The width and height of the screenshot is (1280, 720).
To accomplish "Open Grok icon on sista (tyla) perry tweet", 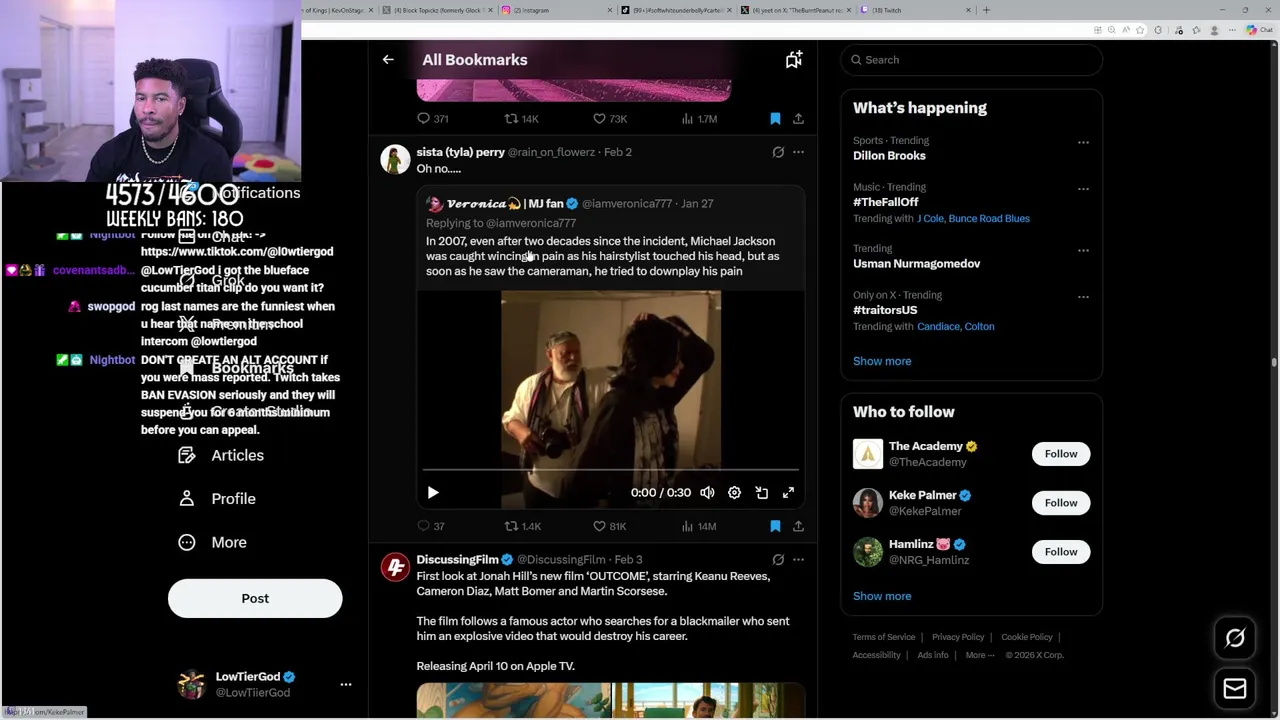I will click(x=778, y=152).
